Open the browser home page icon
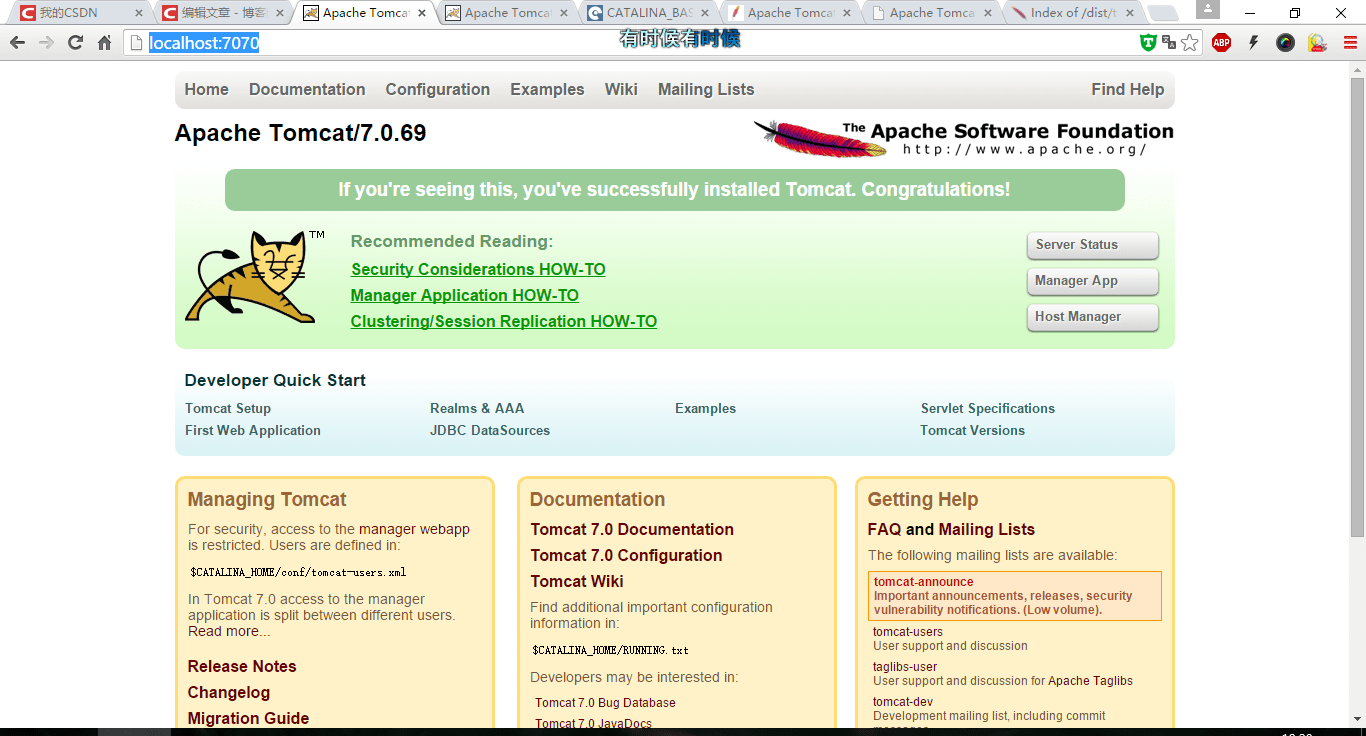Image resolution: width=1366 pixels, height=736 pixels. pos(104,43)
